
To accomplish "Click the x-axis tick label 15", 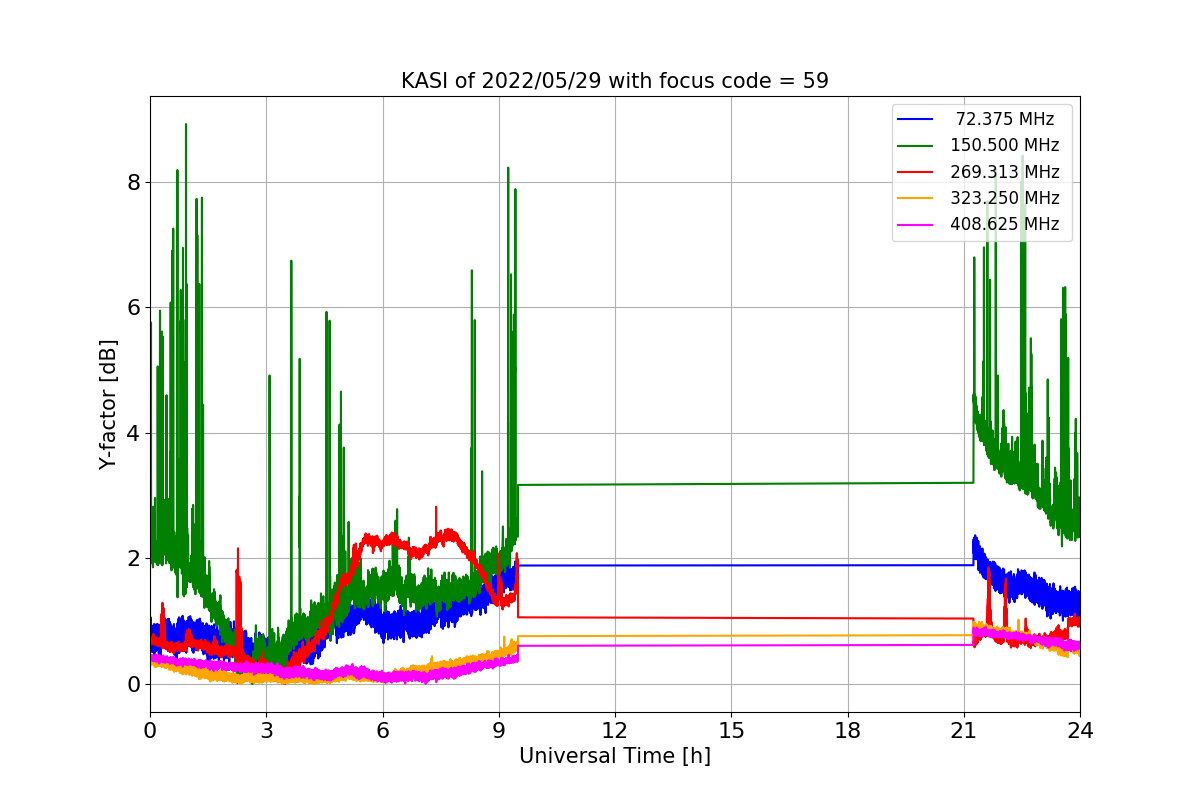I will pos(731,730).
